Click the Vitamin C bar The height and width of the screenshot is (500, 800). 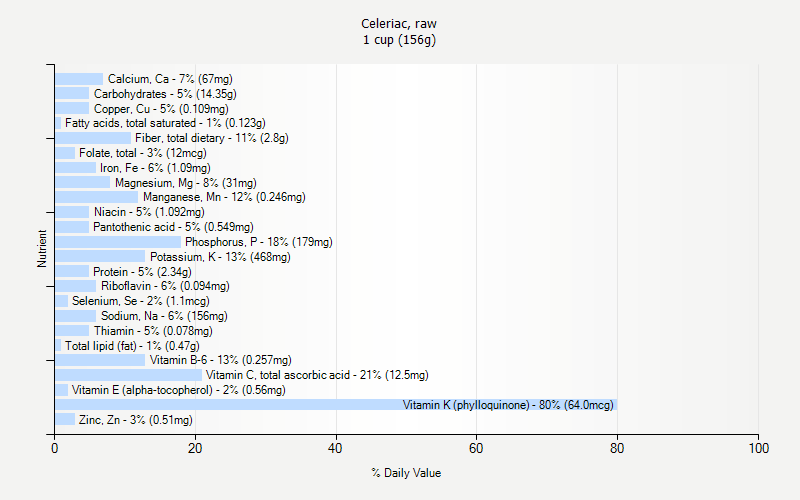pyautogui.click(x=129, y=375)
